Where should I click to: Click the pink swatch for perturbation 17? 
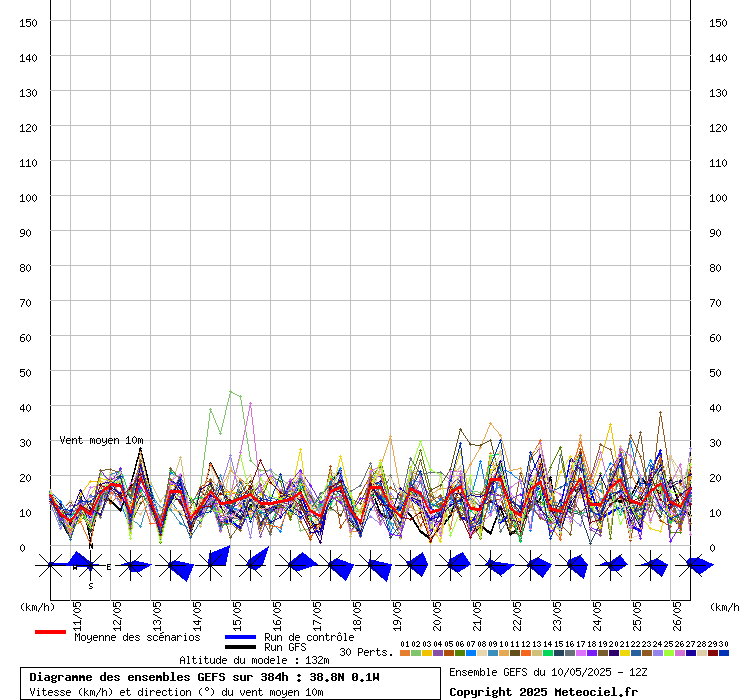coord(580,653)
